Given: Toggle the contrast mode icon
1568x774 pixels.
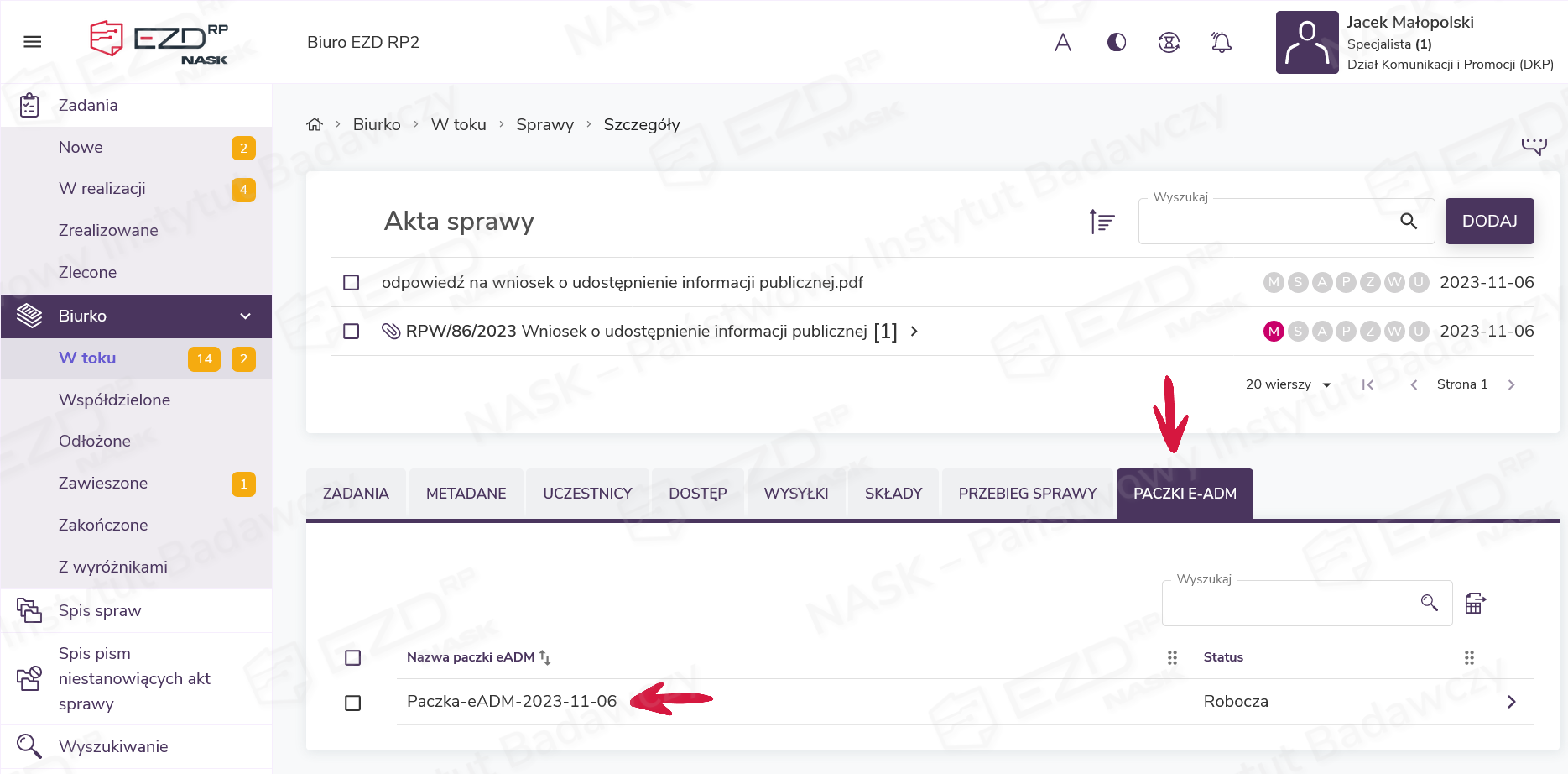Looking at the screenshot, I should click(x=1117, y=42).
